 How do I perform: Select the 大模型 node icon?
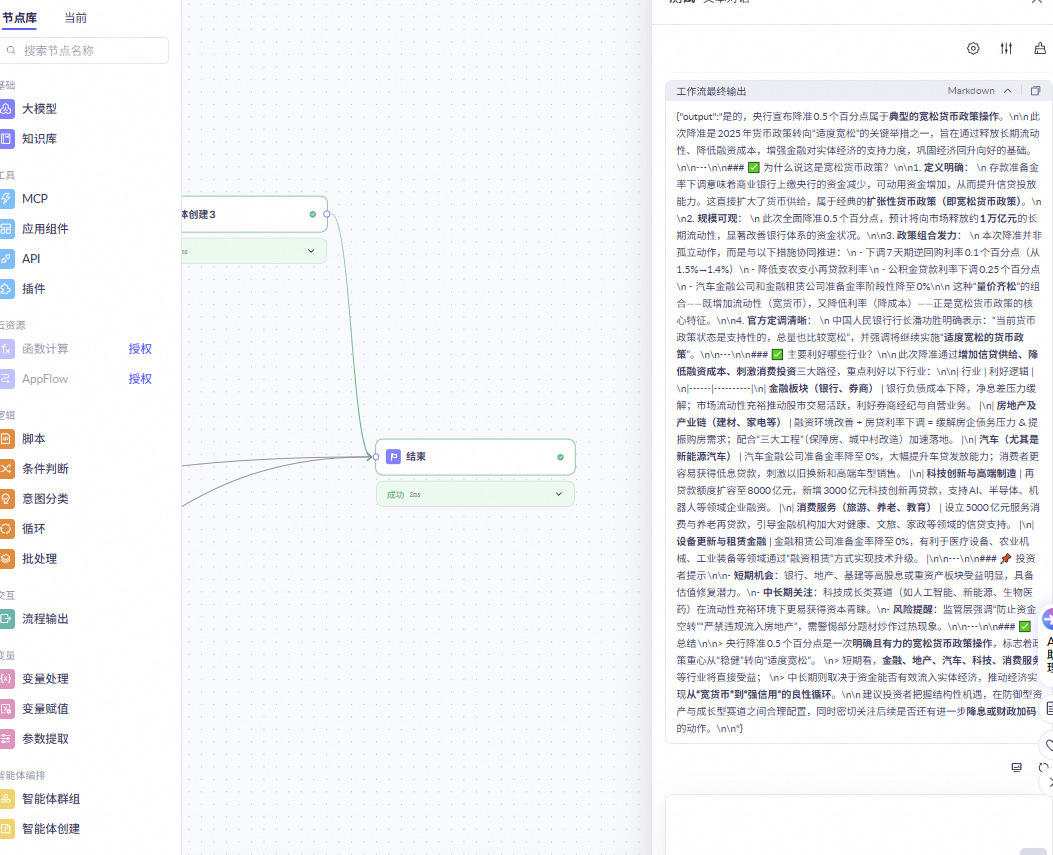pos(6,109)
